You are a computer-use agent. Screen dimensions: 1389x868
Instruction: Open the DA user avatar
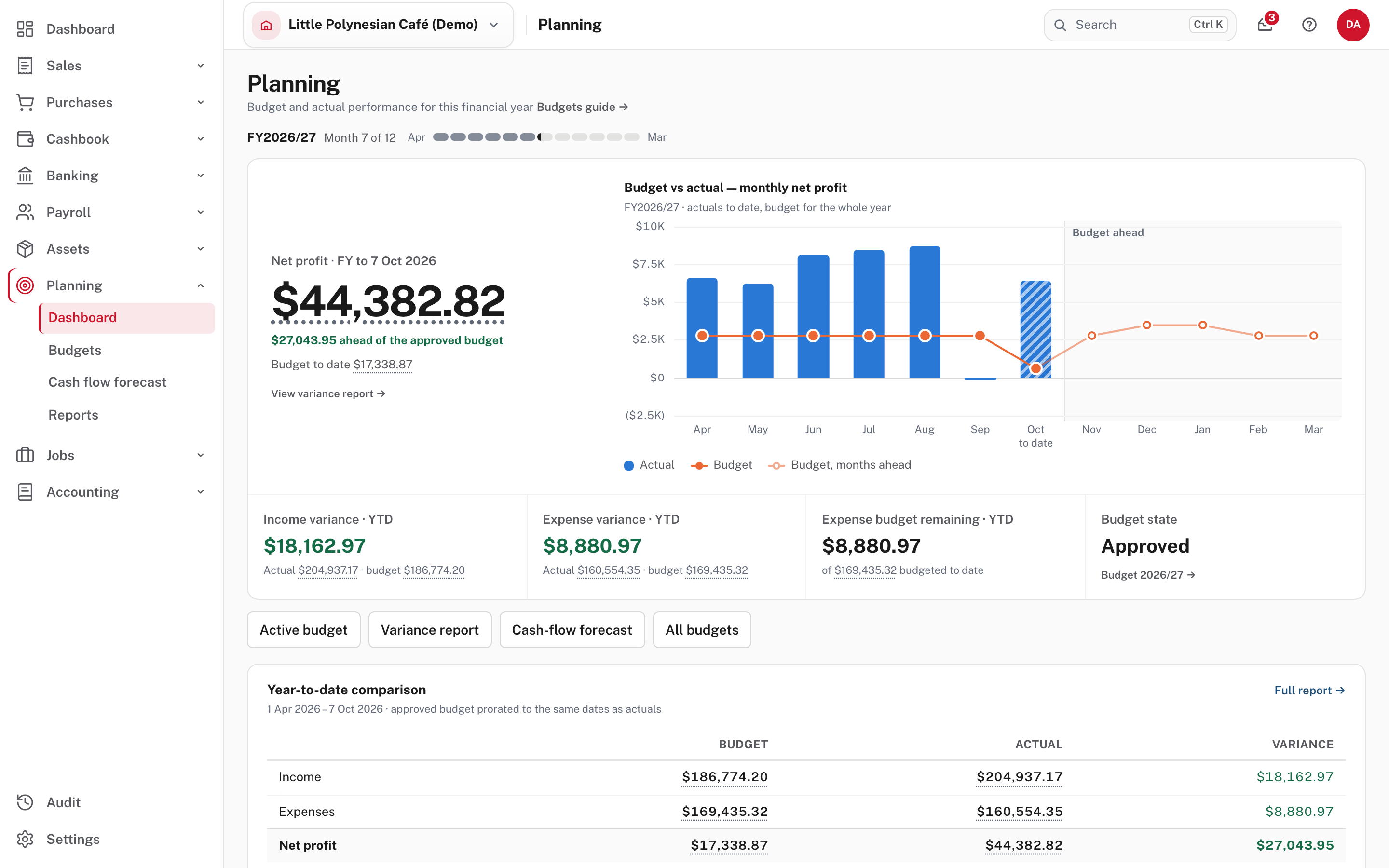(x=1353, y=25)
